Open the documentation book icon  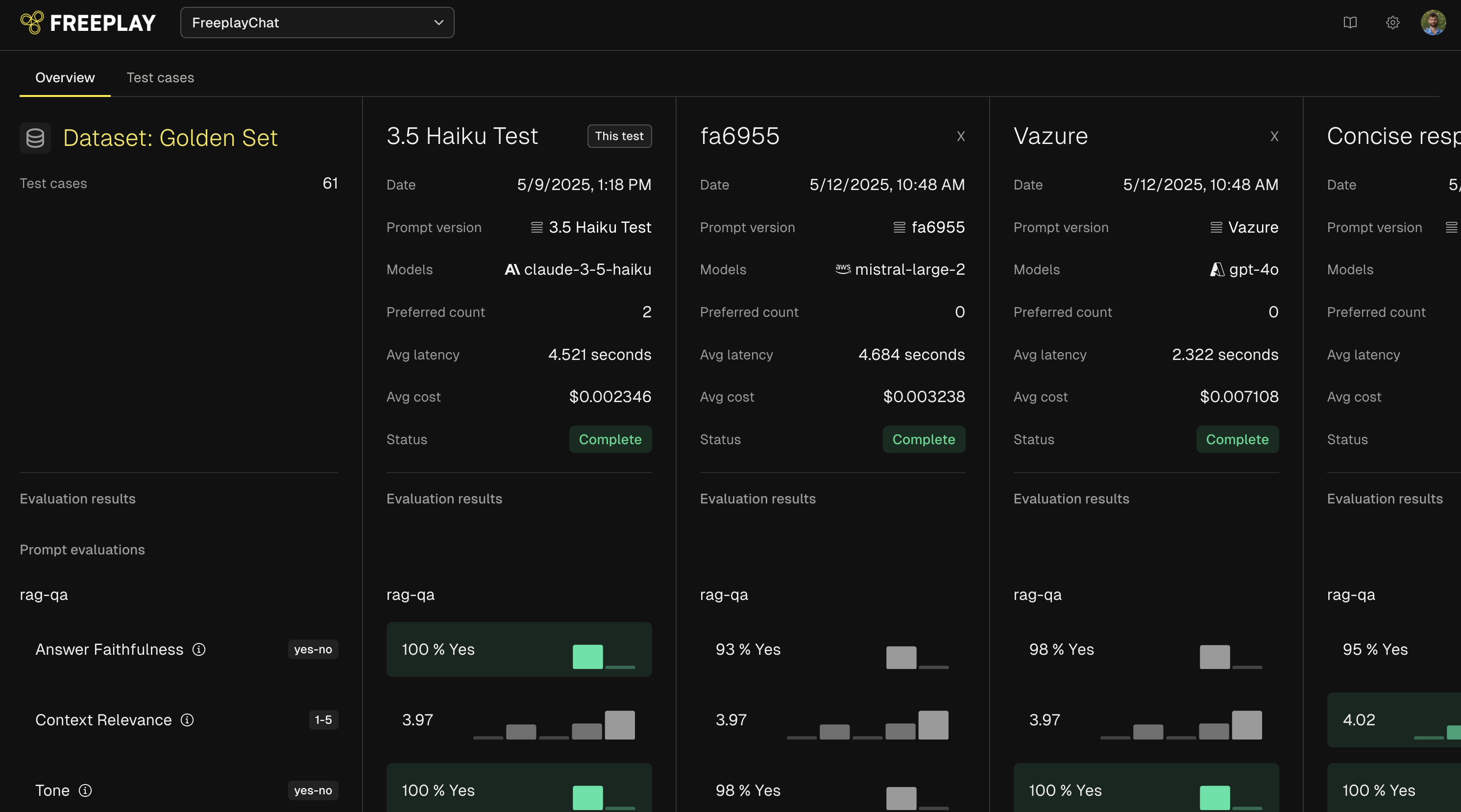(1350, 23)
